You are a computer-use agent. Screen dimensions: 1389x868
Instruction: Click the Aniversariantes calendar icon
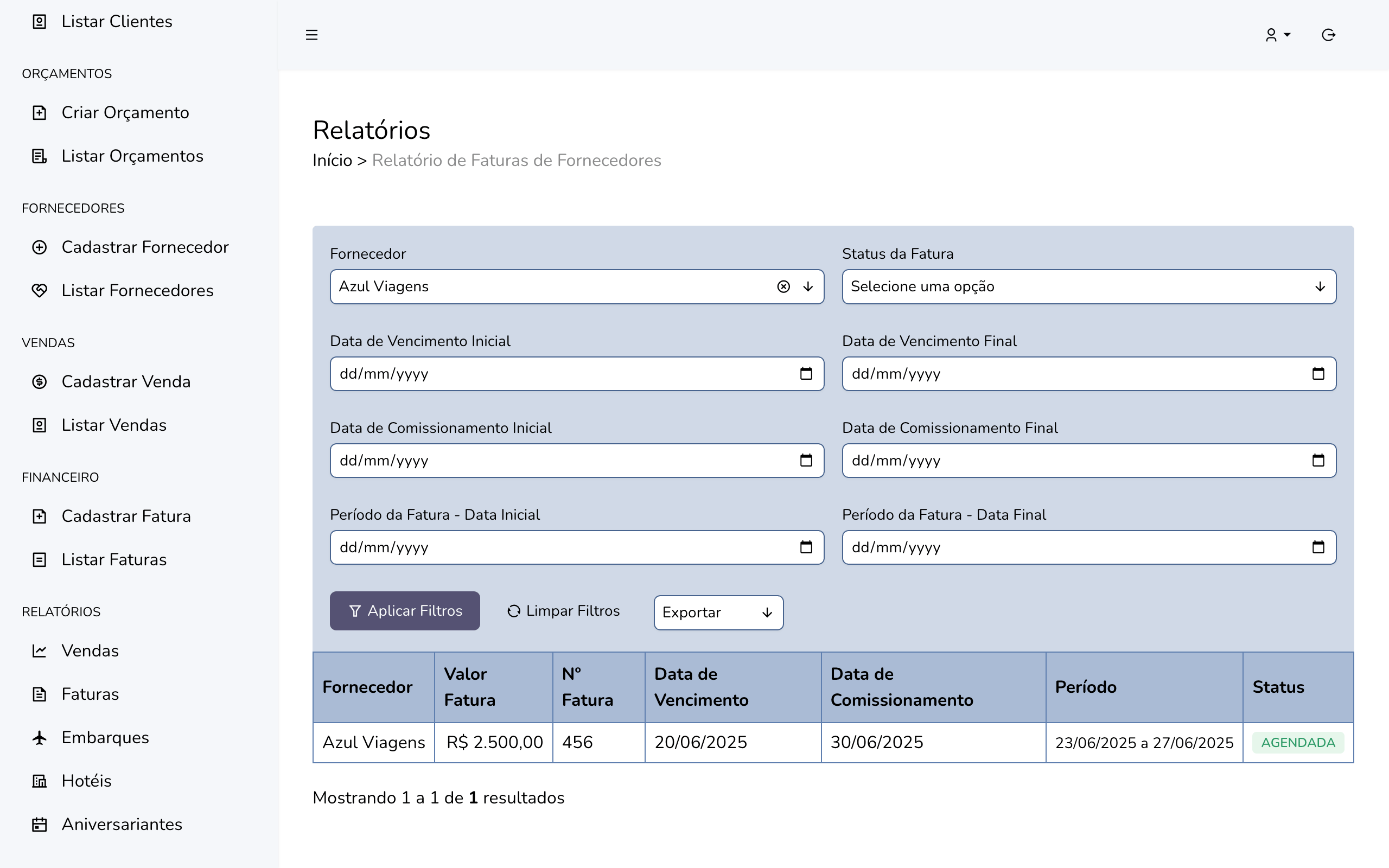39,825
